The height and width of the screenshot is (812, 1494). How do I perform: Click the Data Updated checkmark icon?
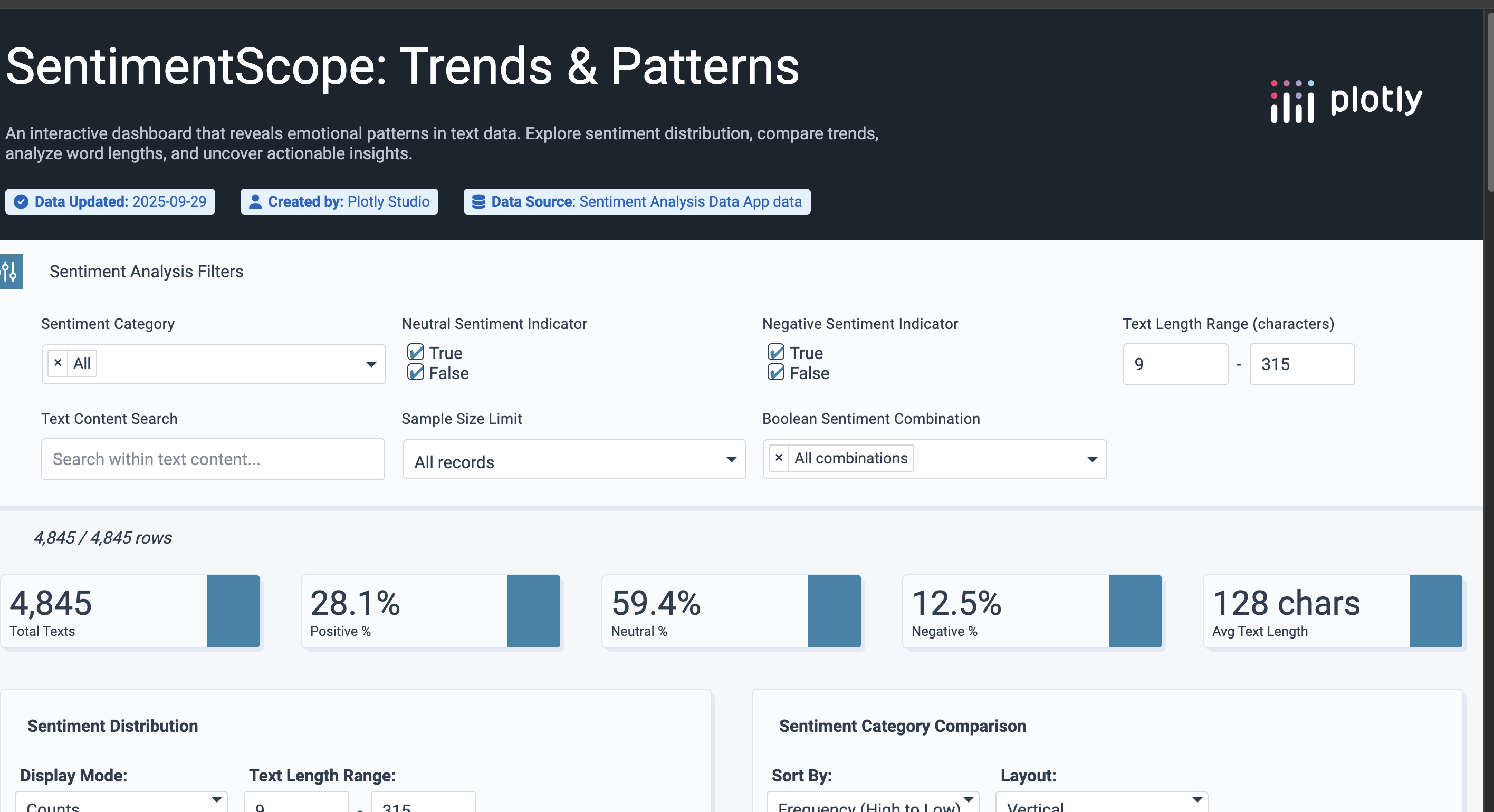click(x=21, y=202)
